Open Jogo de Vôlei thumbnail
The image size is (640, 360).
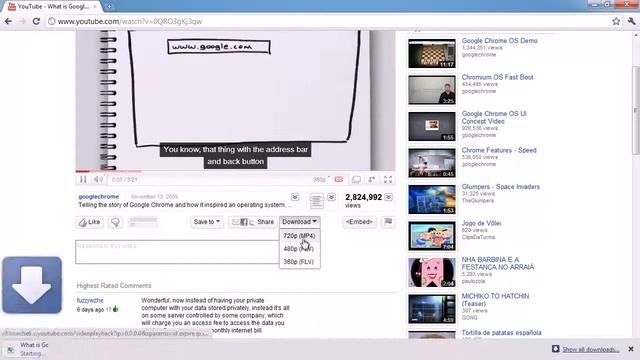point(432,236)
